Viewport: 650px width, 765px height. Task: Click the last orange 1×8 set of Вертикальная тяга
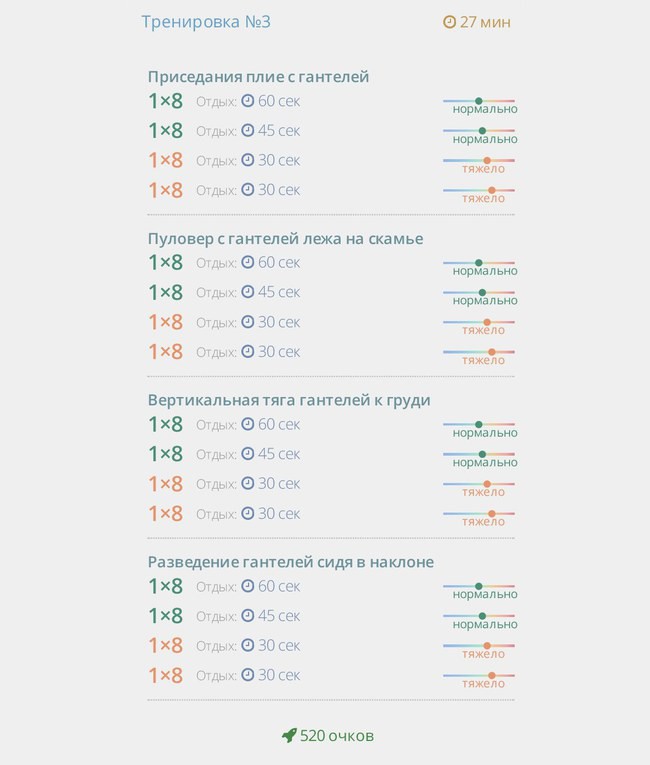(166, 514)
